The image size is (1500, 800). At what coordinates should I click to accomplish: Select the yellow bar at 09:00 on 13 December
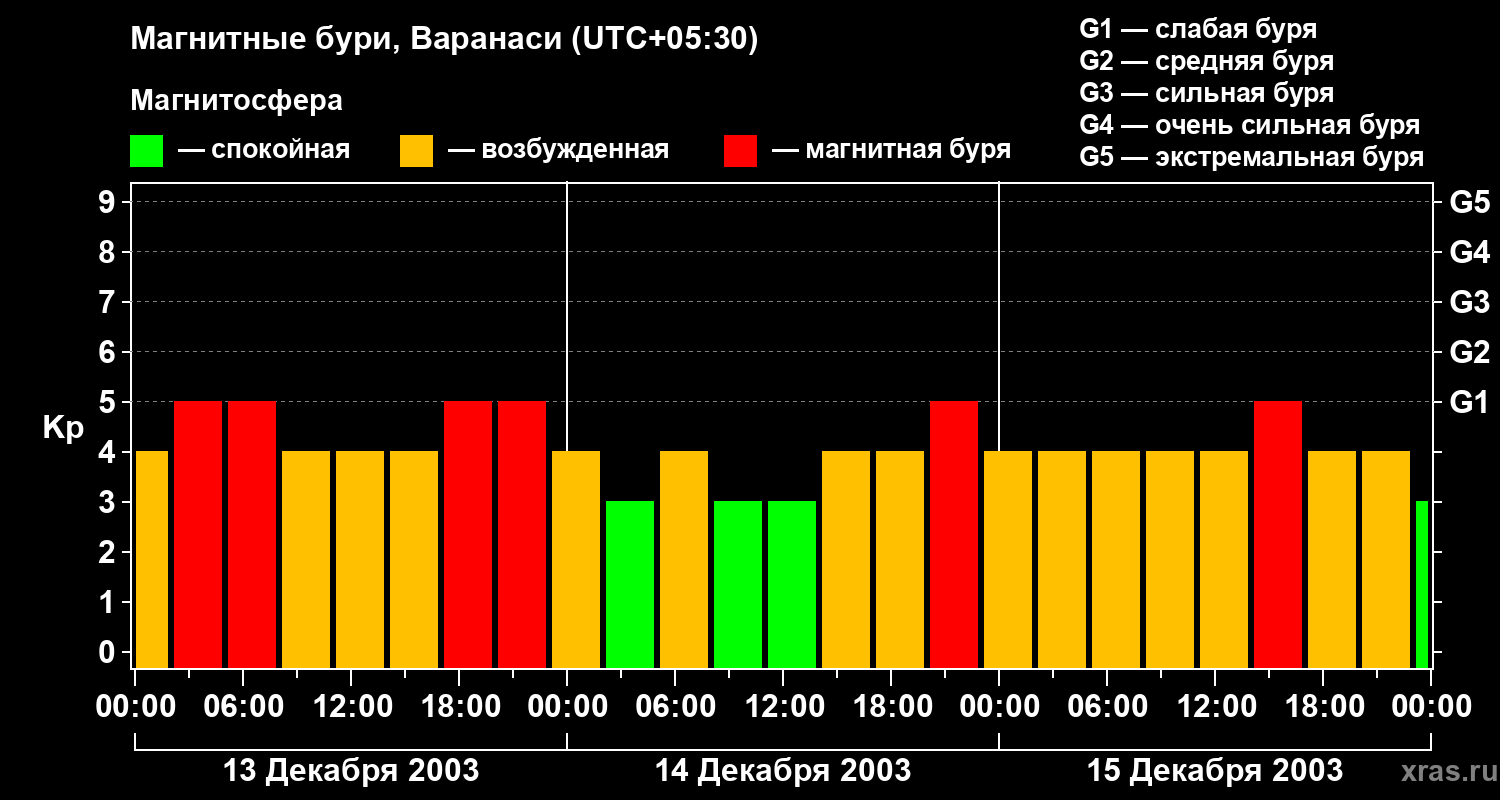[306, 559]
